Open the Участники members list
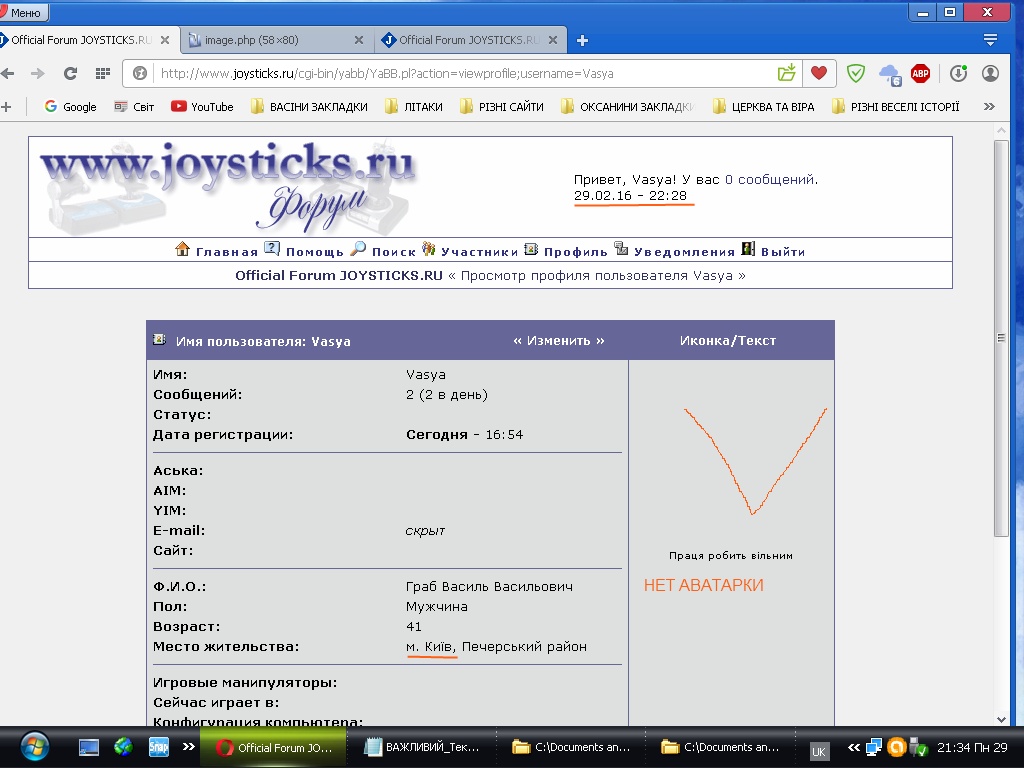This screenshot has width=1024, height=768. 470,251
